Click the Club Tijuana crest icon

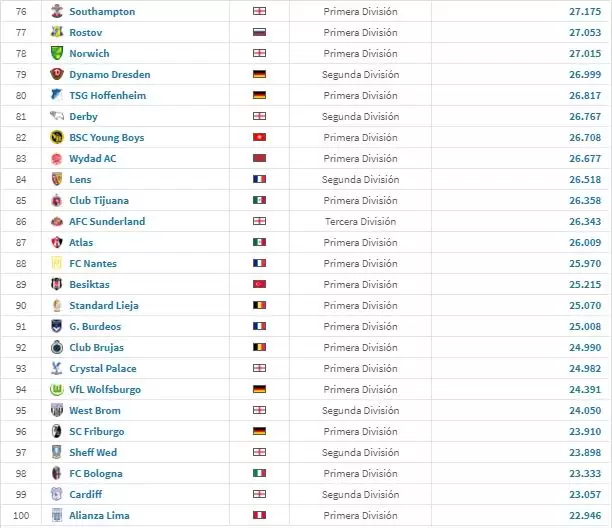[x=56, y=200]
